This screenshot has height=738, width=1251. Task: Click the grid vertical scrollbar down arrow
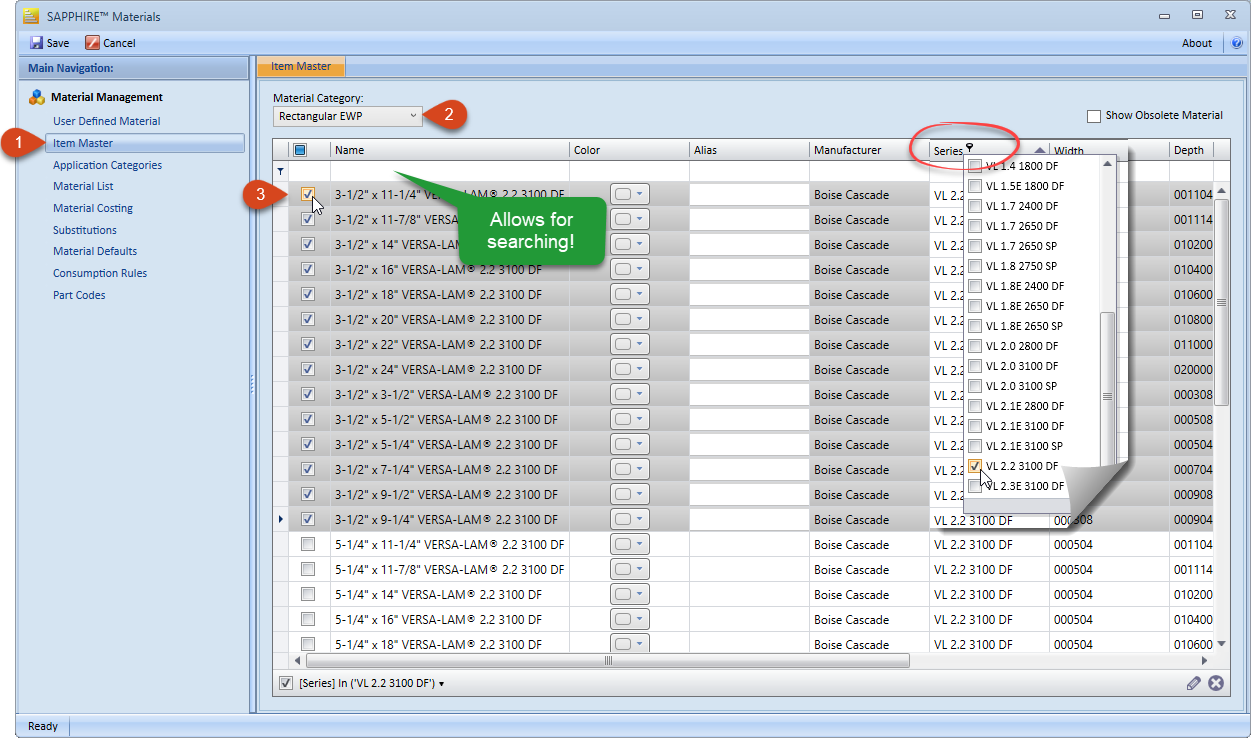[1221, 643]
